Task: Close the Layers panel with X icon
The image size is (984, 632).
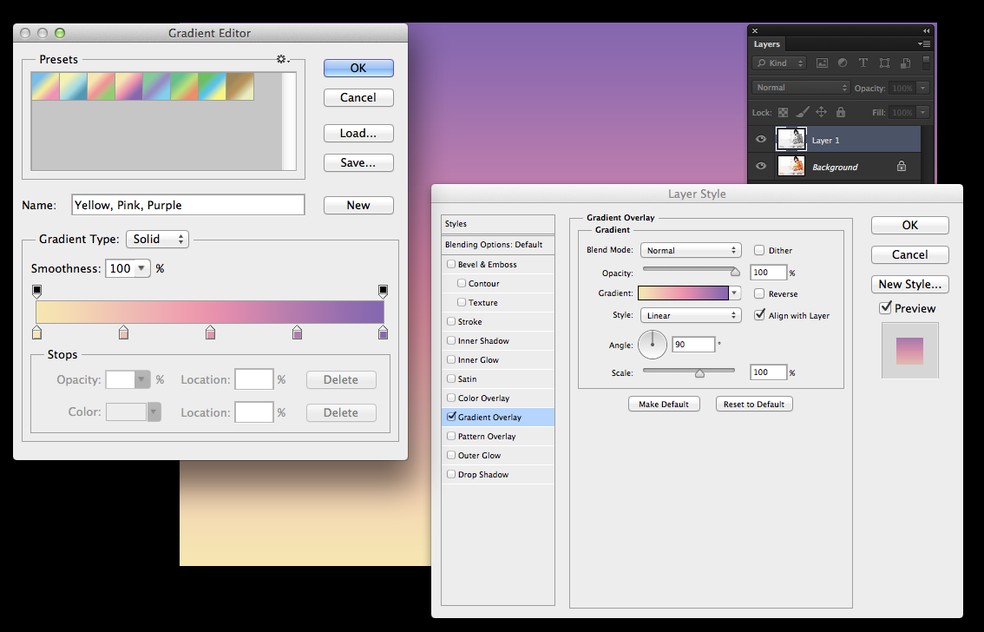Action: [x=755, y=30]
